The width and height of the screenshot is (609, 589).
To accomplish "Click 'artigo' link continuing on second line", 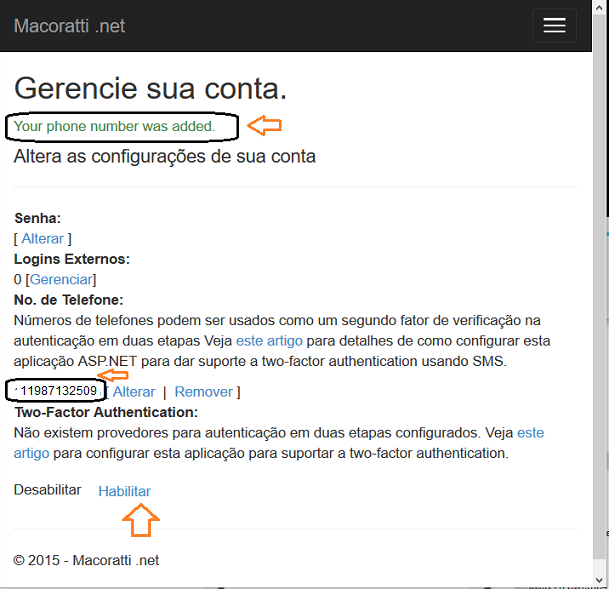I will click(x=31, y=453).
